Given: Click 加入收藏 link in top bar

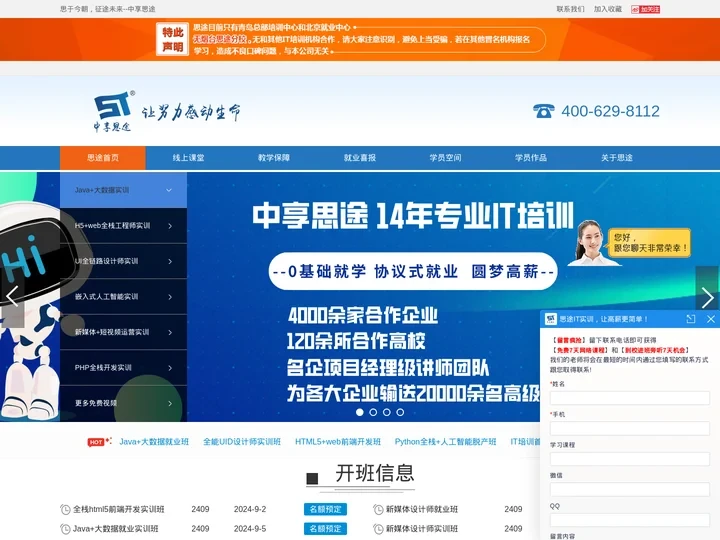Looking at the screenshot, I should (608, 9).
